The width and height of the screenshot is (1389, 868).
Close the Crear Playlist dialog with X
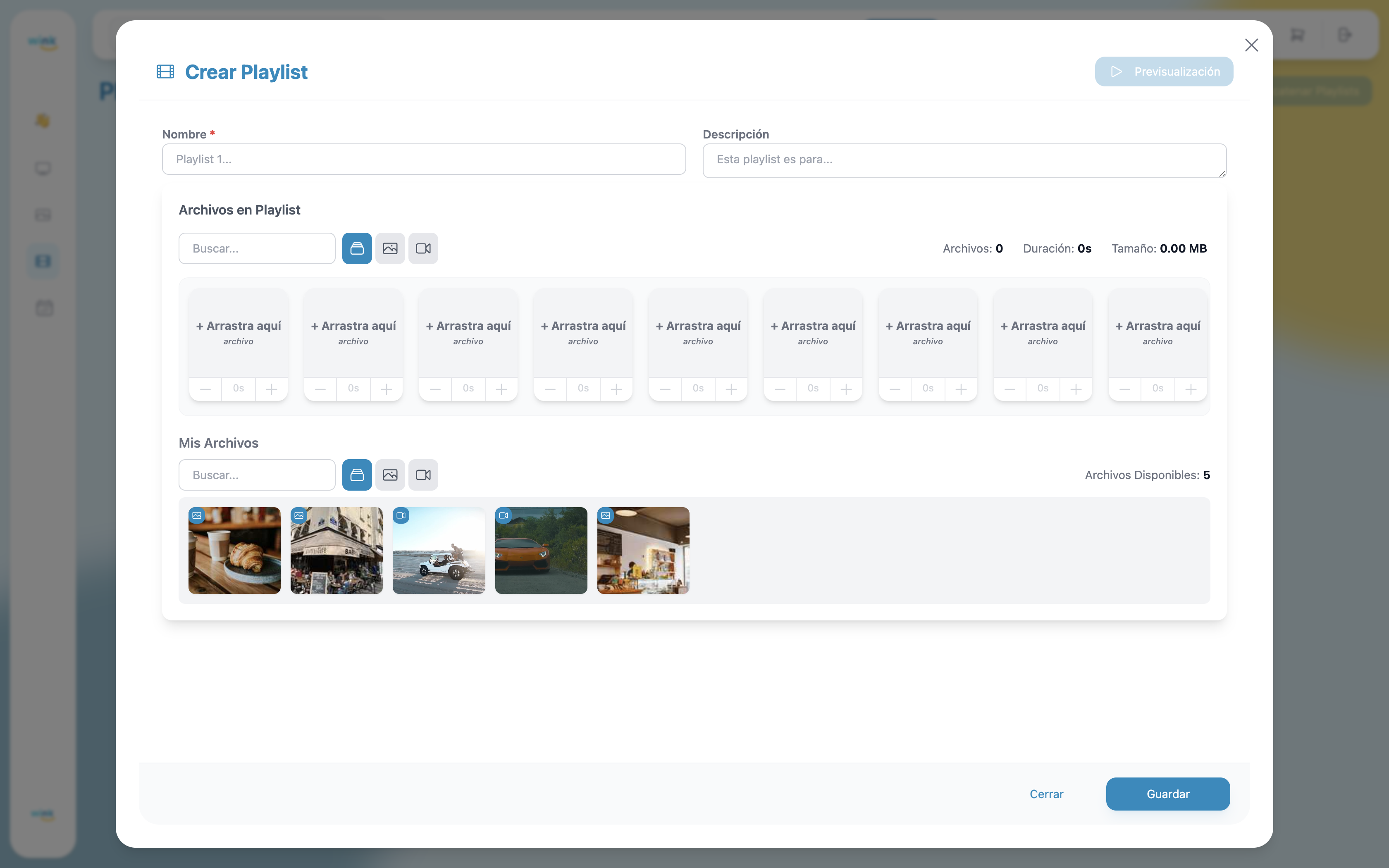[1251, 45]
